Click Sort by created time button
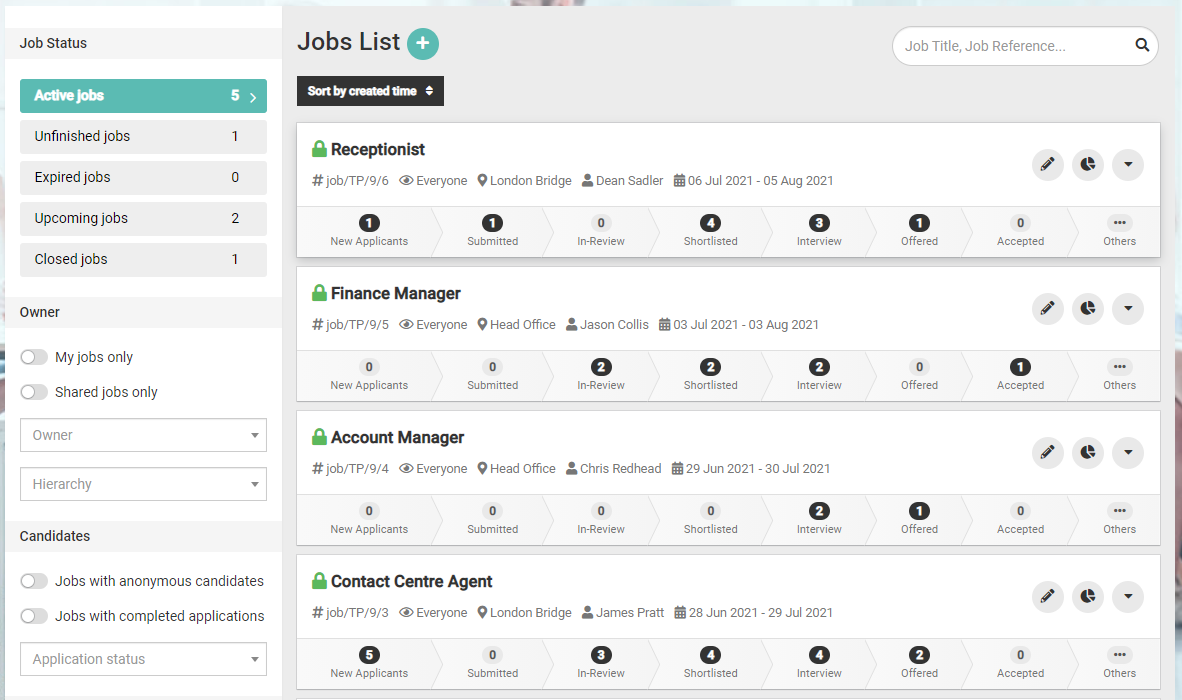The height and width of the screenshot is (700, 1182). click(x=370, y=91)
